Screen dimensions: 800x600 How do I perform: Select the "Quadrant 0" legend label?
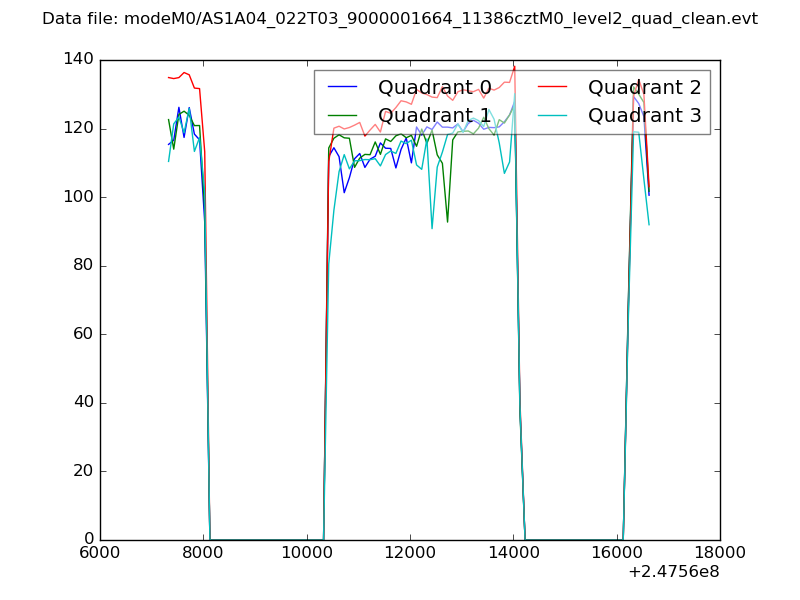[435, 87]
